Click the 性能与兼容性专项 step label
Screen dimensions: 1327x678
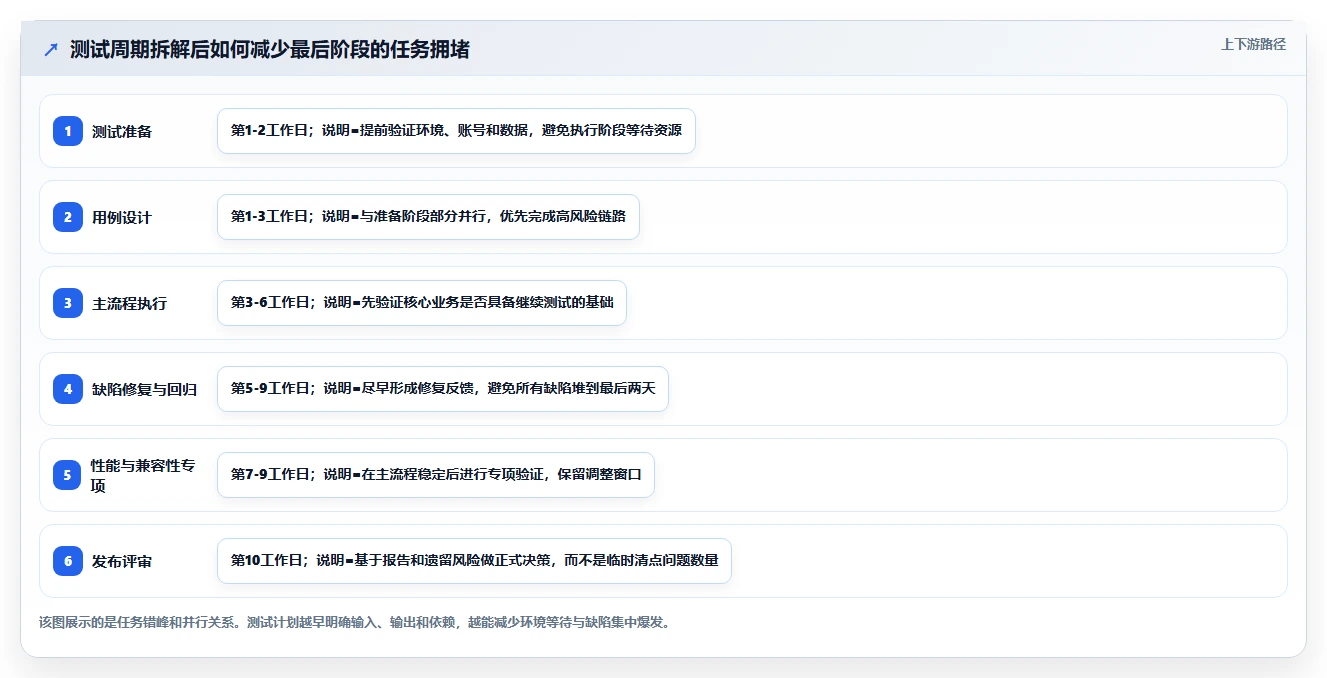144,475
